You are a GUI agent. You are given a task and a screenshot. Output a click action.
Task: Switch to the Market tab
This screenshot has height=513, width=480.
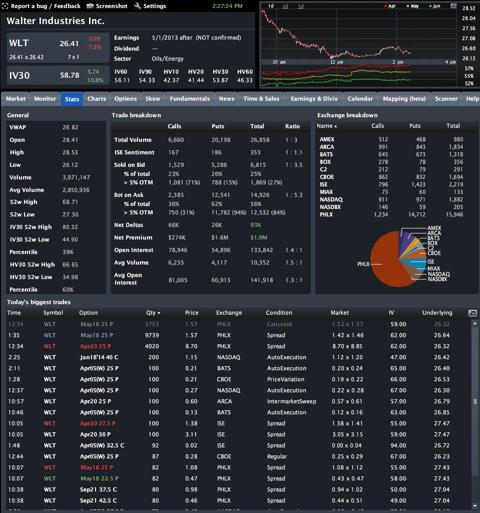[16, 99]
